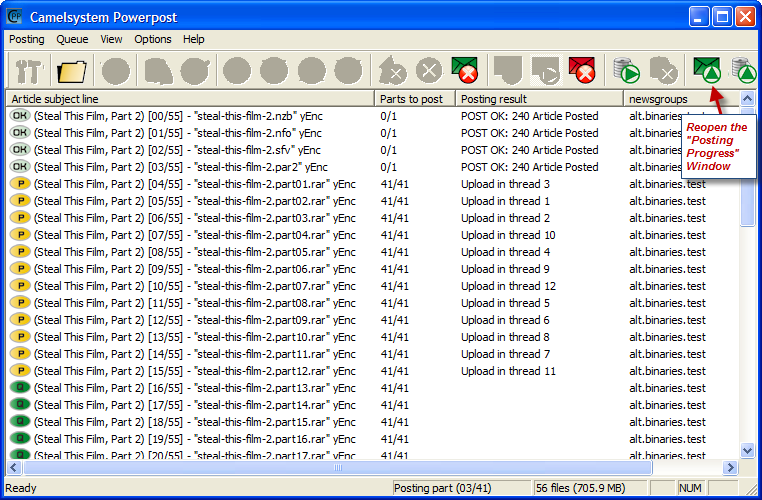The height and width of the screenshot is (500, 762).
Task: Click the 'Upload in thread 12' cell
Action: coord(508,286)
